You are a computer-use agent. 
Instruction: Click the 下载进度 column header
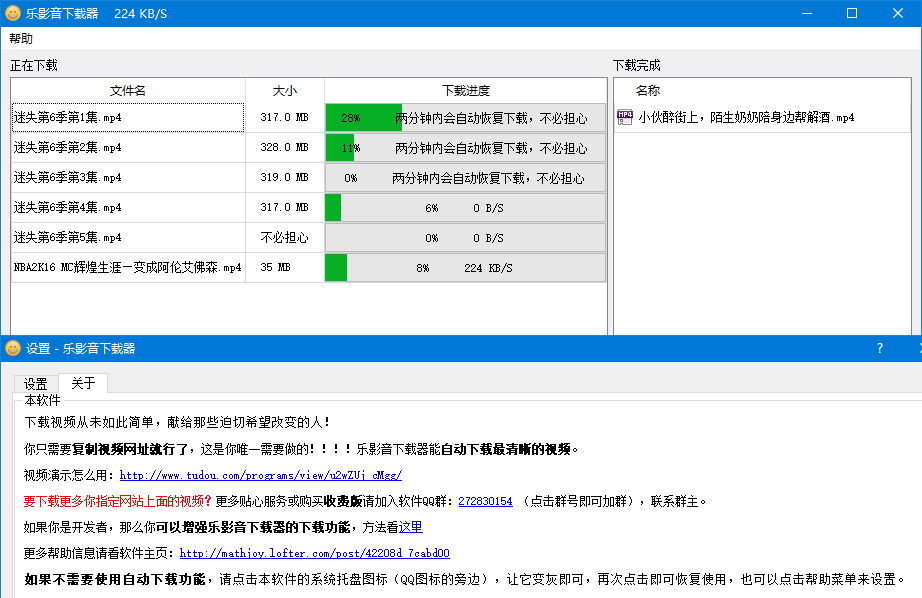[x=465, y=90]
